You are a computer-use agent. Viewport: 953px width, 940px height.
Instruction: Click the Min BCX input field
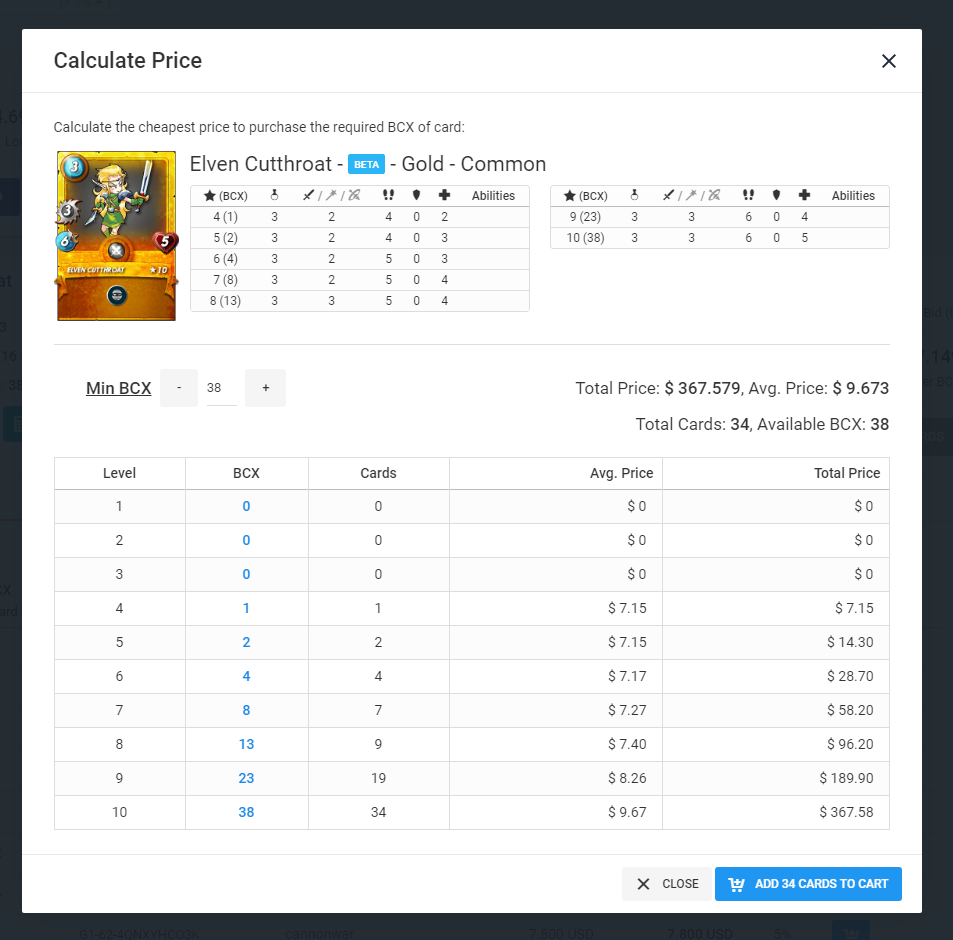tap(220, 388)
